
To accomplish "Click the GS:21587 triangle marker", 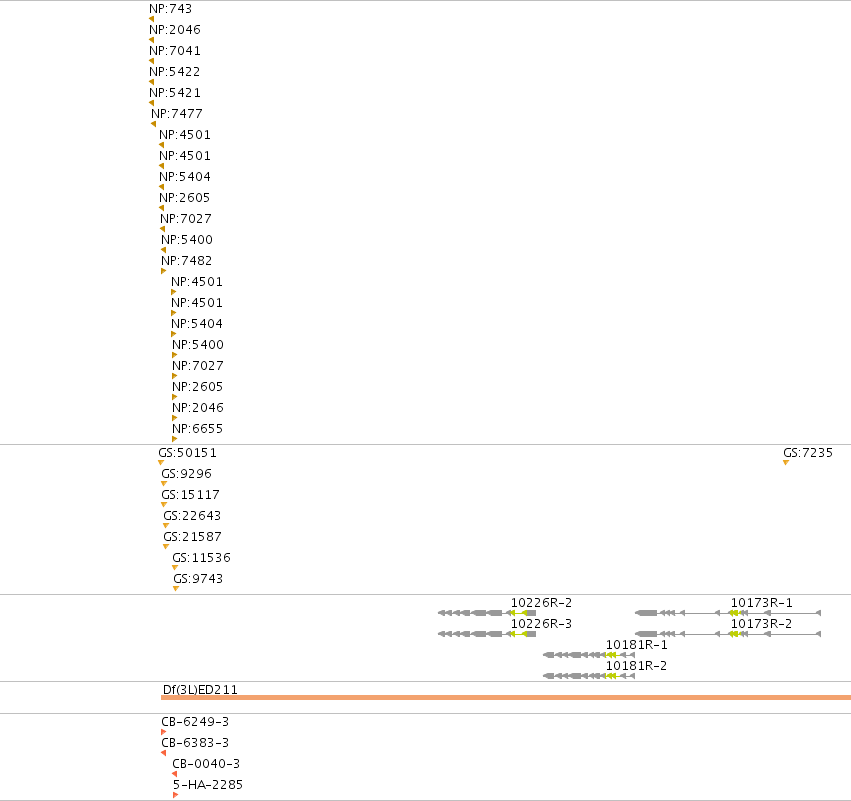I will pyautogui.click(x=166, y=546).
